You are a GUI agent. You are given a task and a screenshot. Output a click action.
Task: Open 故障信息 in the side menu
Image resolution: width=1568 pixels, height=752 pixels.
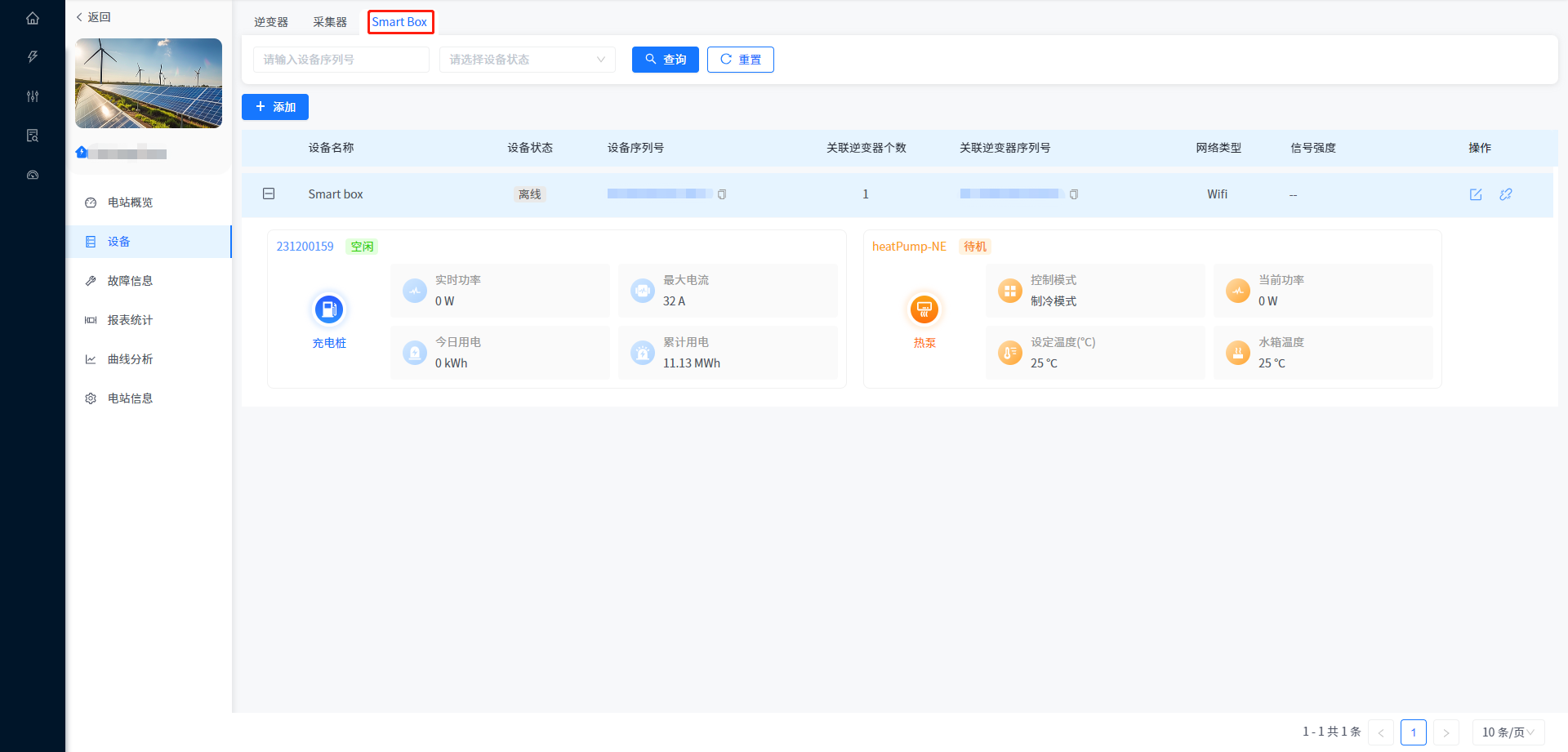click(130, 281)
